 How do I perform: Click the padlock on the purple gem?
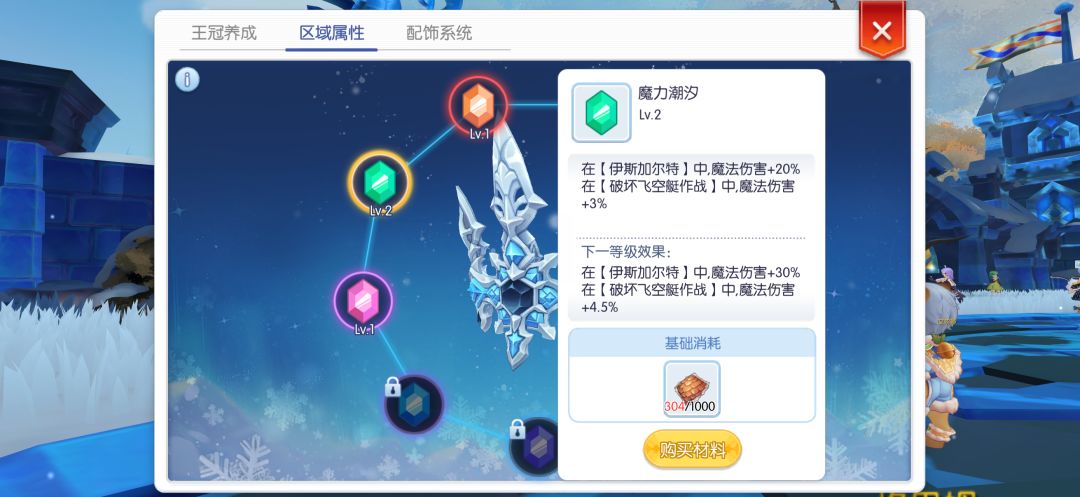click(x=517, y=430)
